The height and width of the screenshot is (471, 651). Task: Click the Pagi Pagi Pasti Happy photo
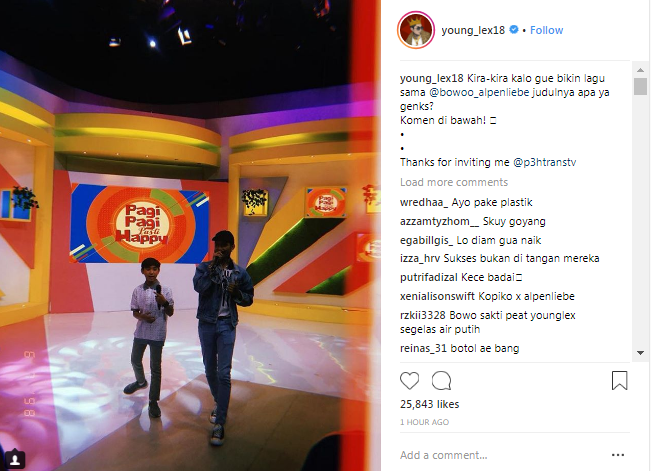pyautogui.click(x=190, y=236)
